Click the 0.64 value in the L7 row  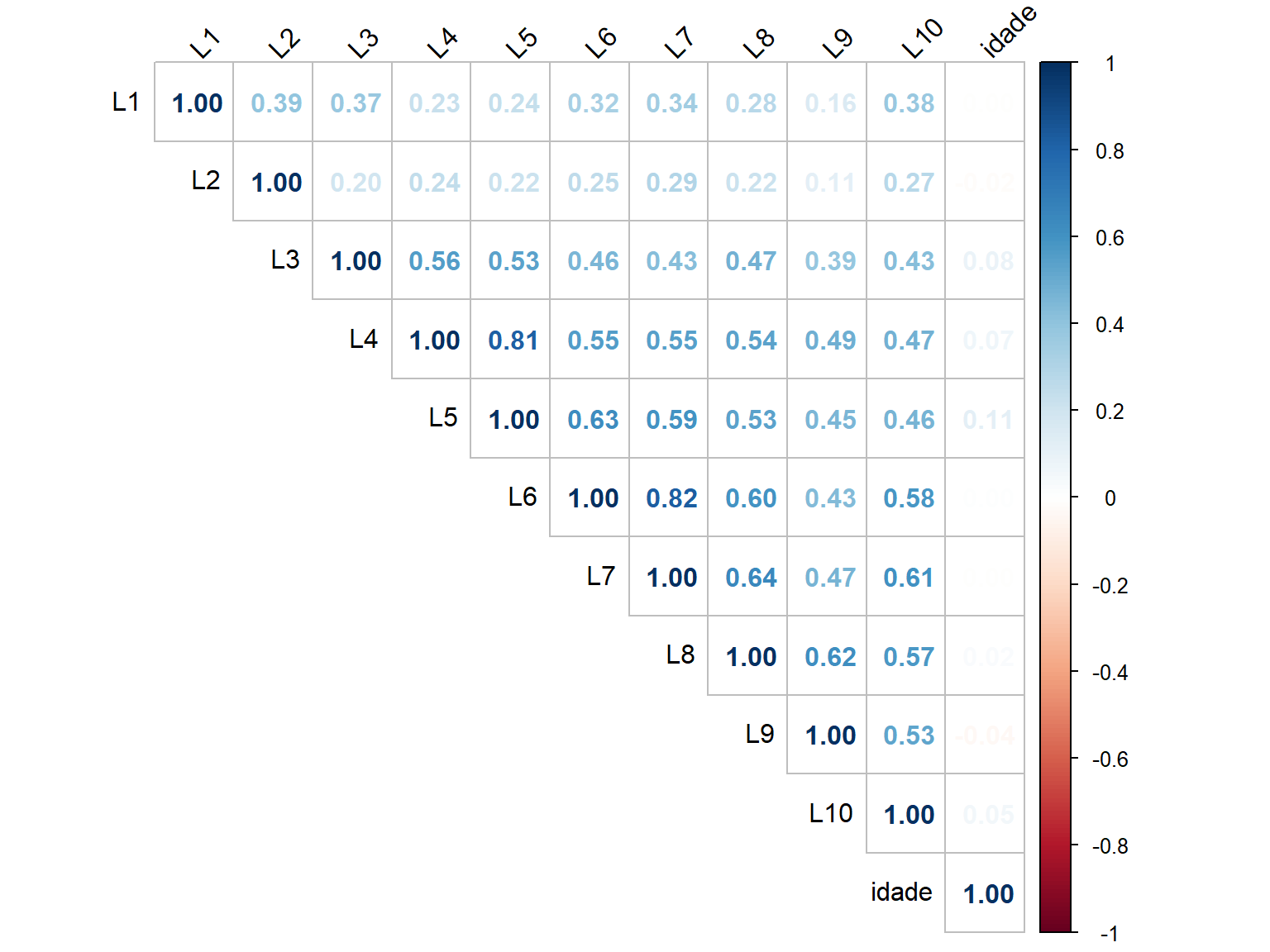[x=751, y=578]
